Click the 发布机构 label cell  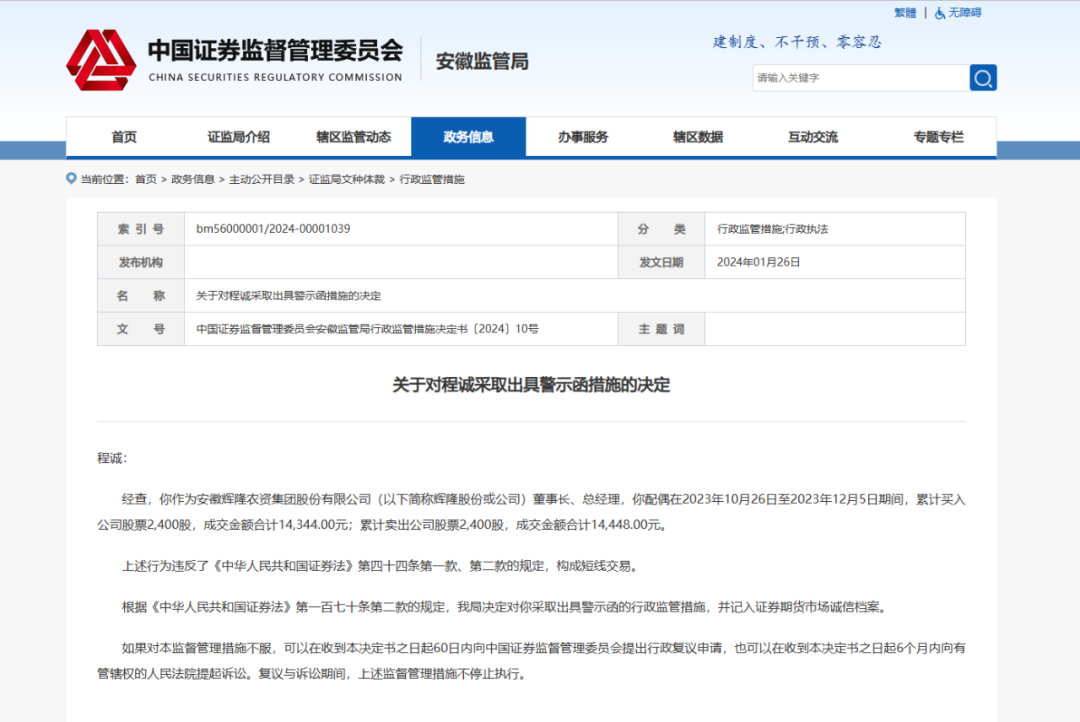click(141, 262)
